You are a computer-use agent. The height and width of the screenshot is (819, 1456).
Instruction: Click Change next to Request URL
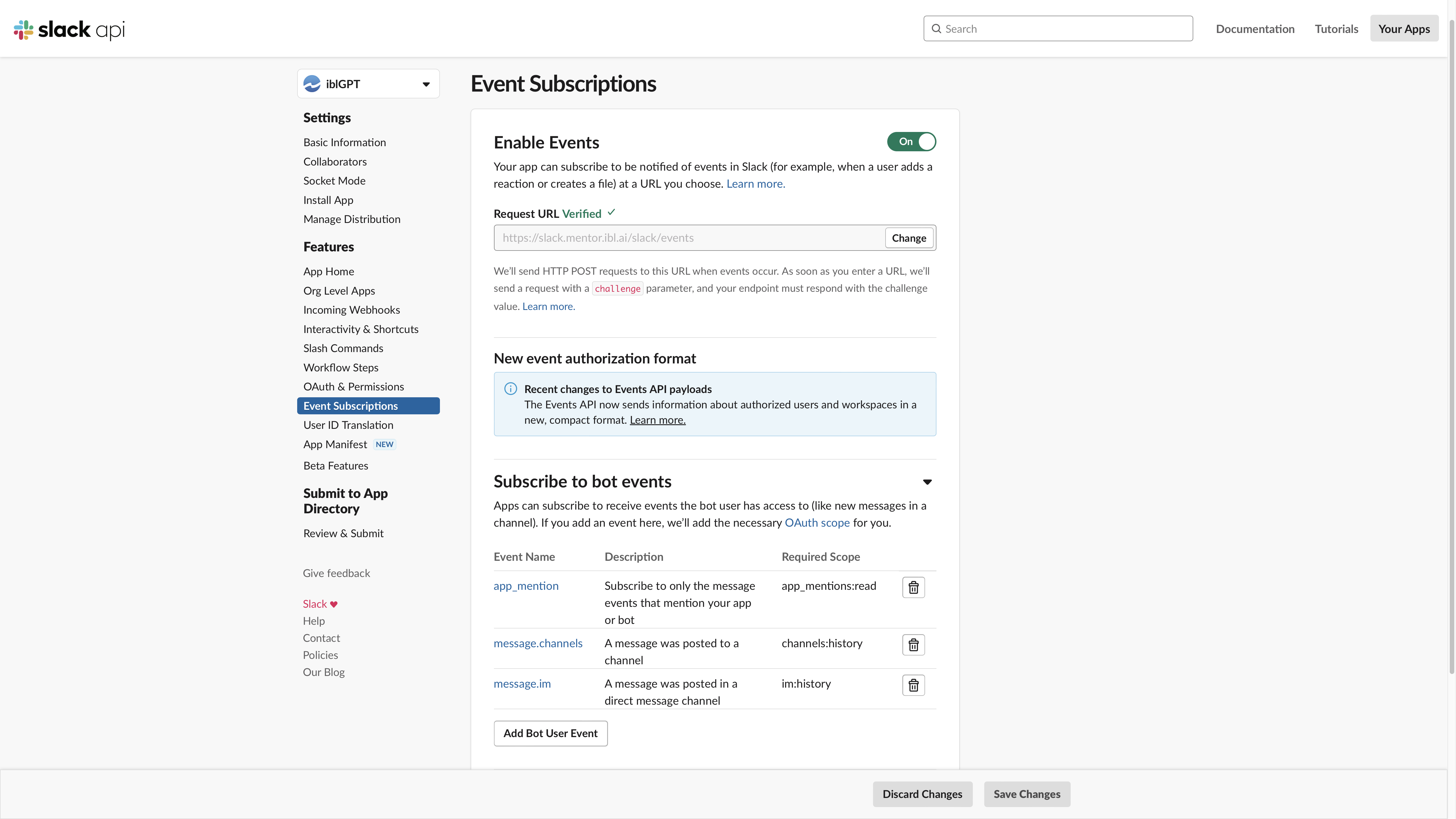click(x=908, y=238)
